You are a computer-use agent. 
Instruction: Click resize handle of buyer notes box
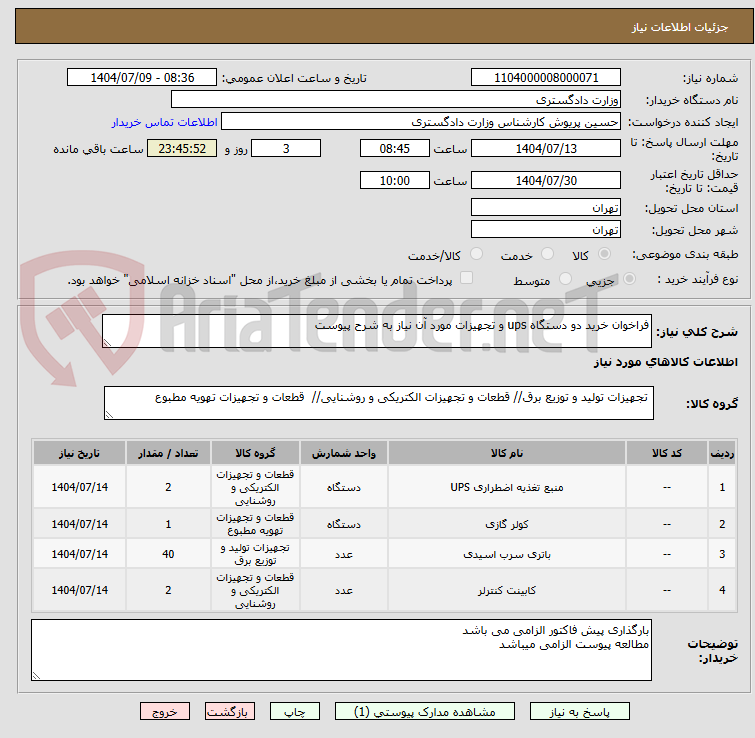tap(36, 675)
